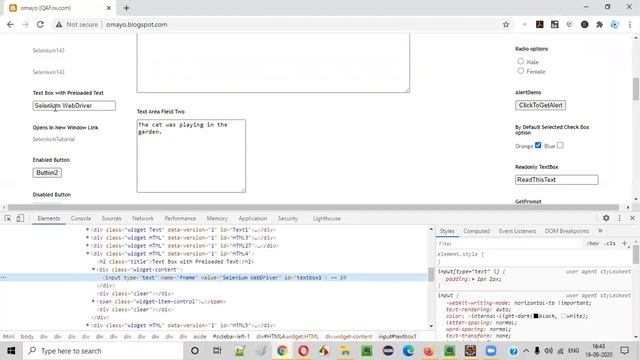Close the DevTools panel

click(x=632, y=218)
